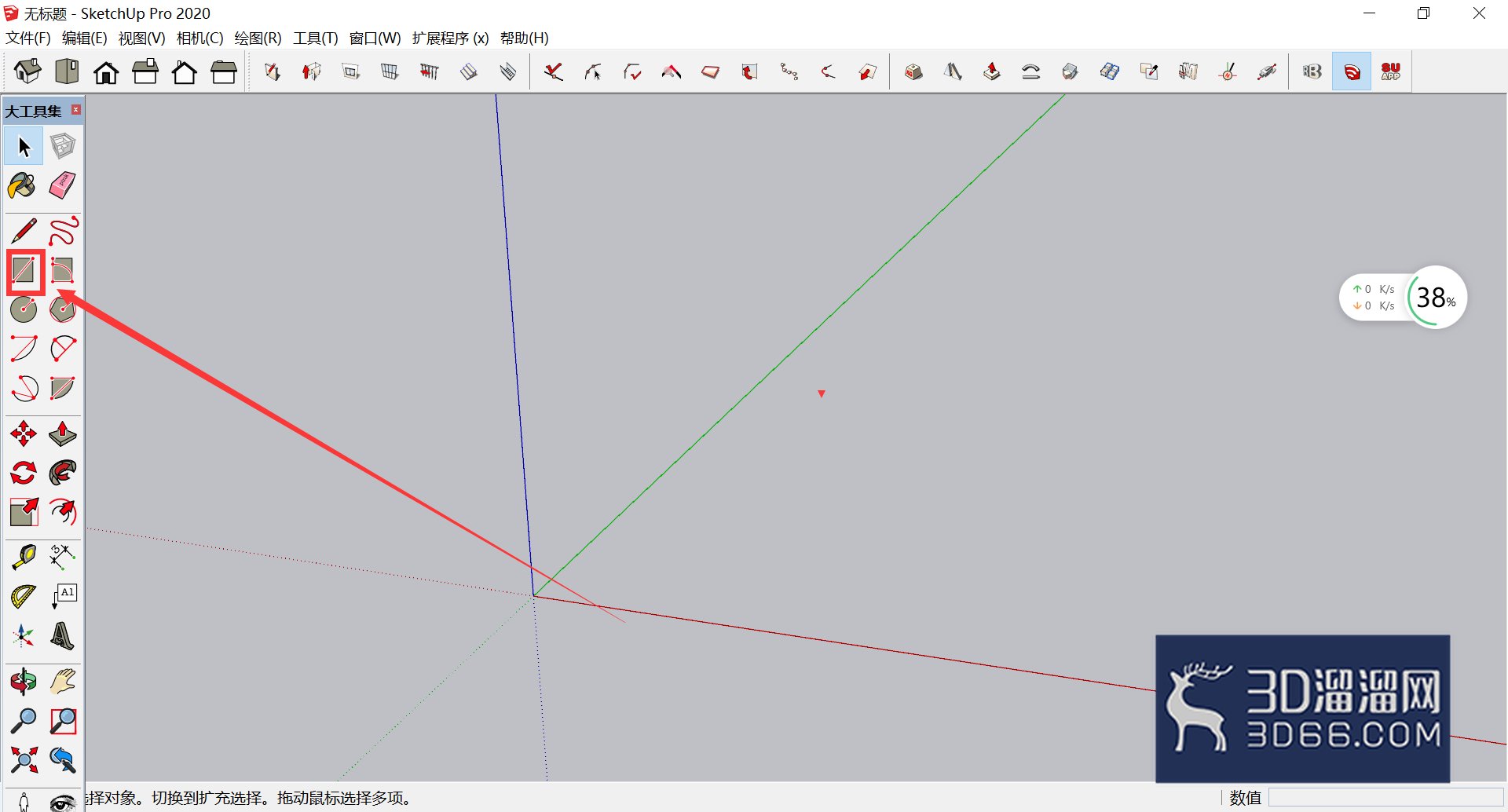The height and width of the screenshot is (812, 1508).
Task: Open the 相机(C) menu
Action: tap(199, 38)
